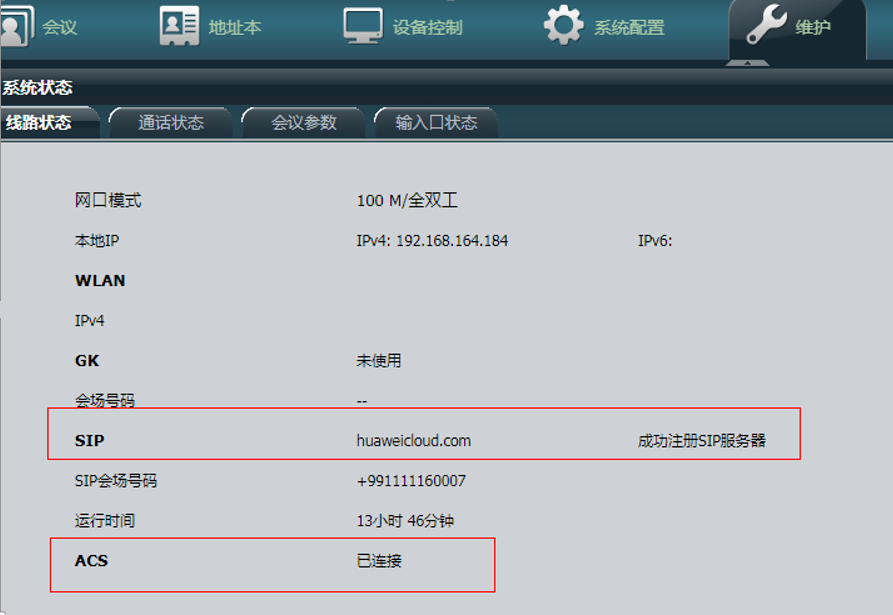
Task: Click the IPv4 address 192.168.164.184
Action: (432, 241)
